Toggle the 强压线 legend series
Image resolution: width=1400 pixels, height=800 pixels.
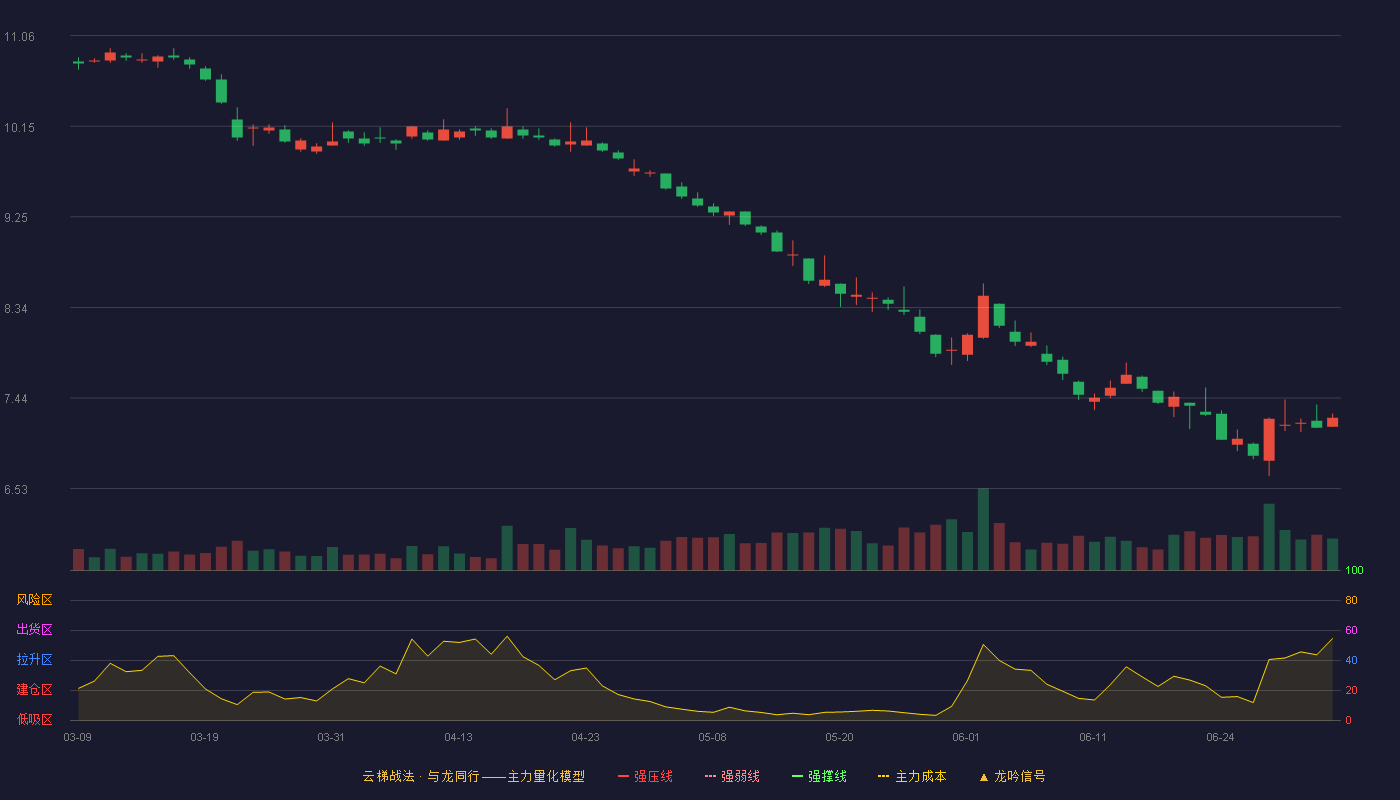coord(645,776)
